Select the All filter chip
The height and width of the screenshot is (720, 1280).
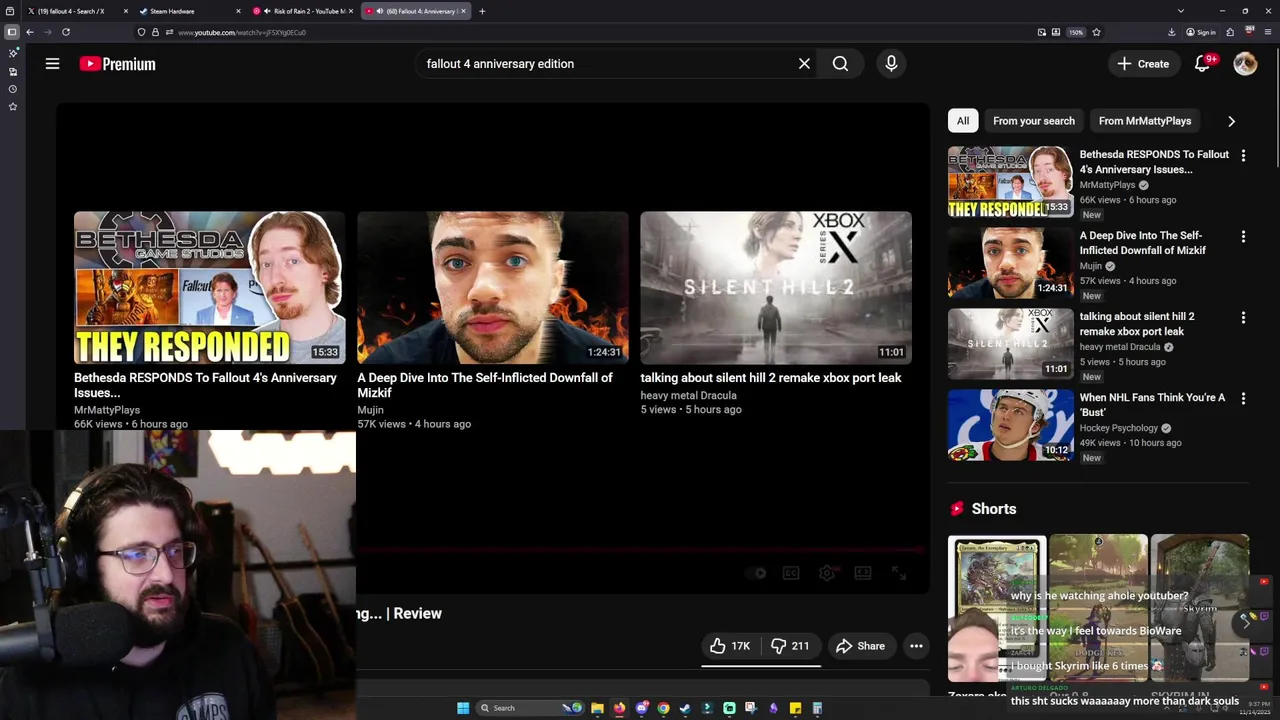pyautogui.click(x=963, y=121)
